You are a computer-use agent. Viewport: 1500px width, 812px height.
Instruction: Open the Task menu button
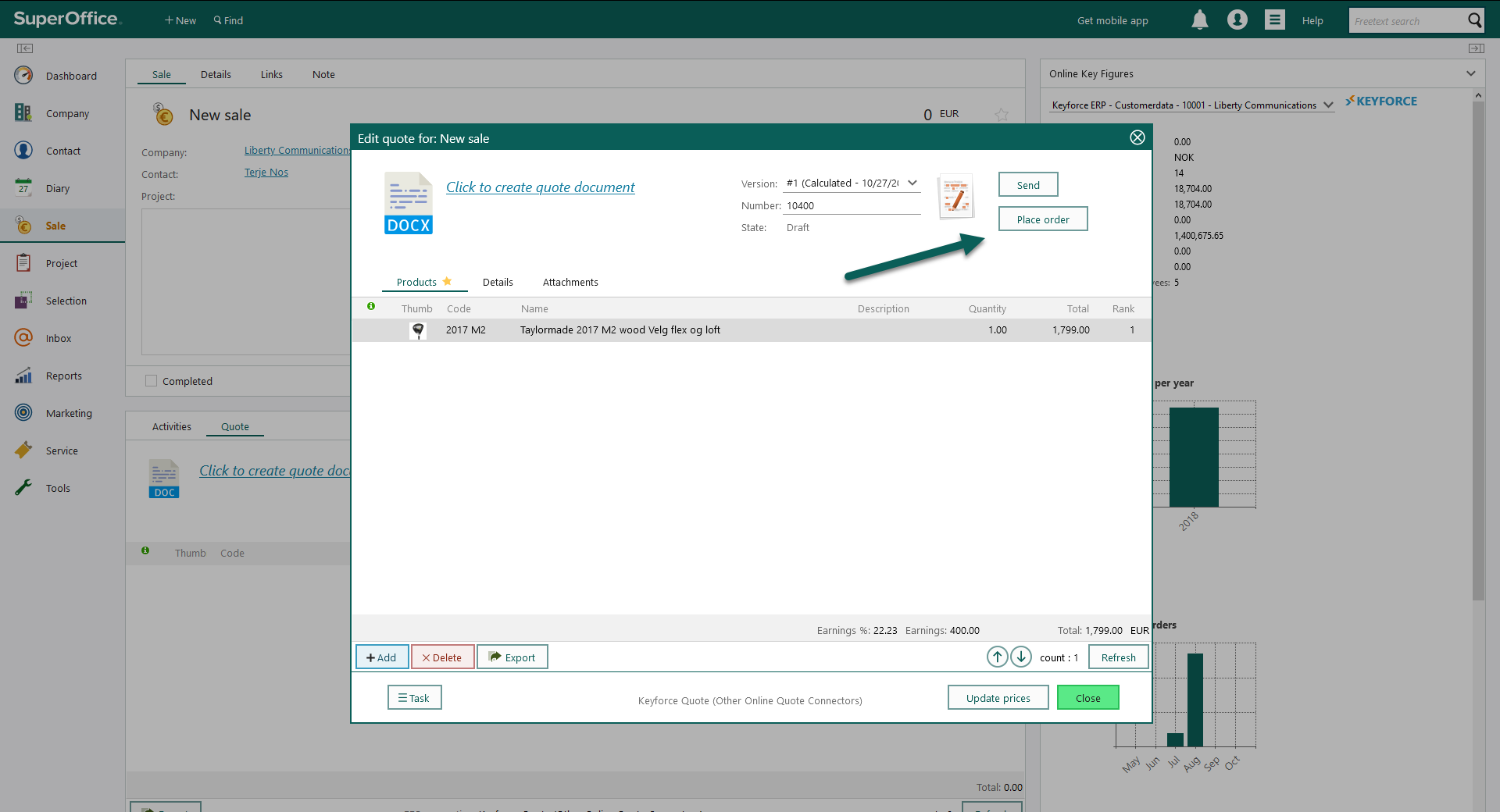[x=415, y=697]
